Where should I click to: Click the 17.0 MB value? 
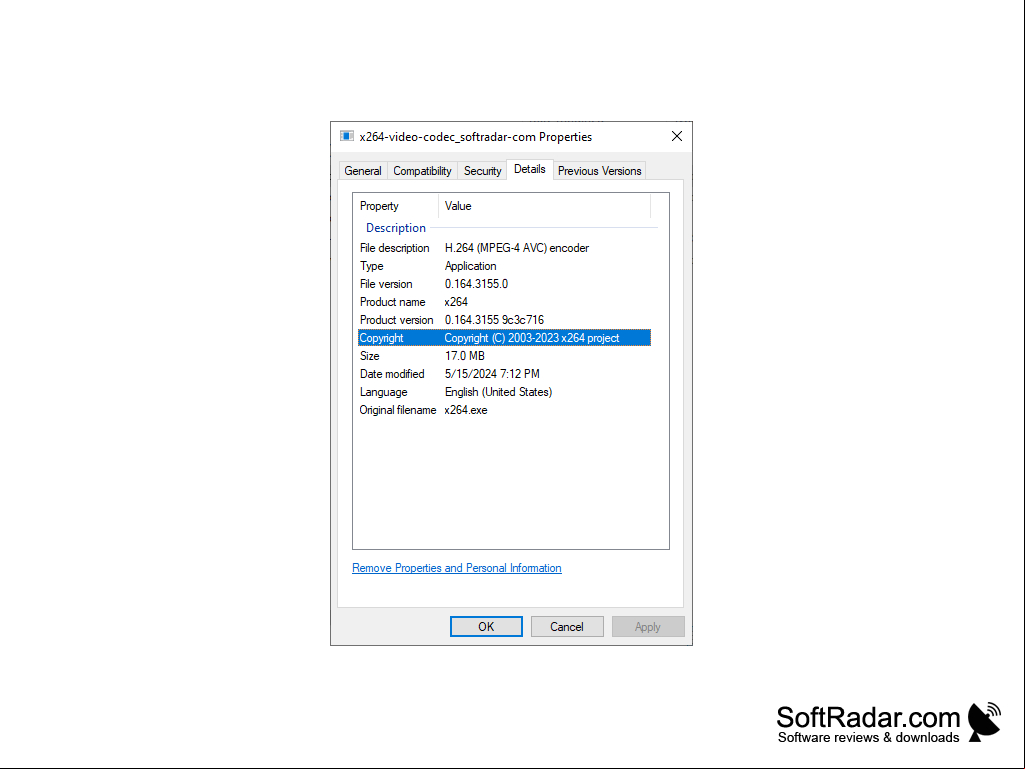coord(465,356)
